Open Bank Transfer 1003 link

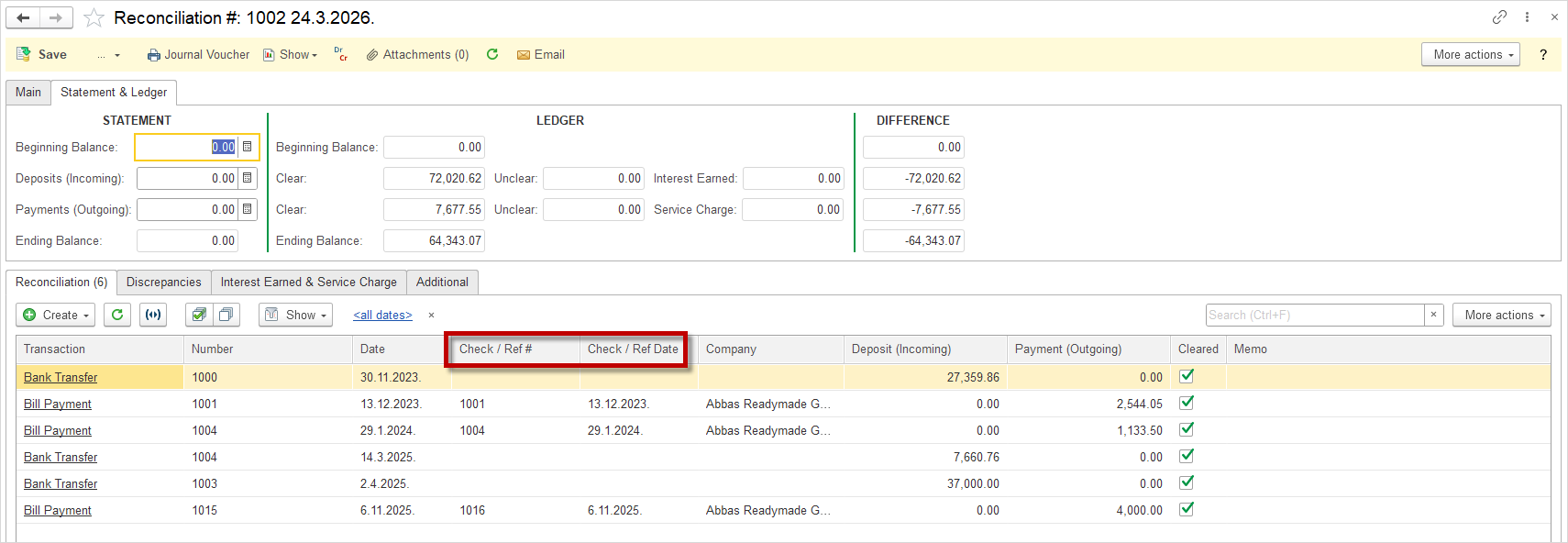tap(61, 483)
